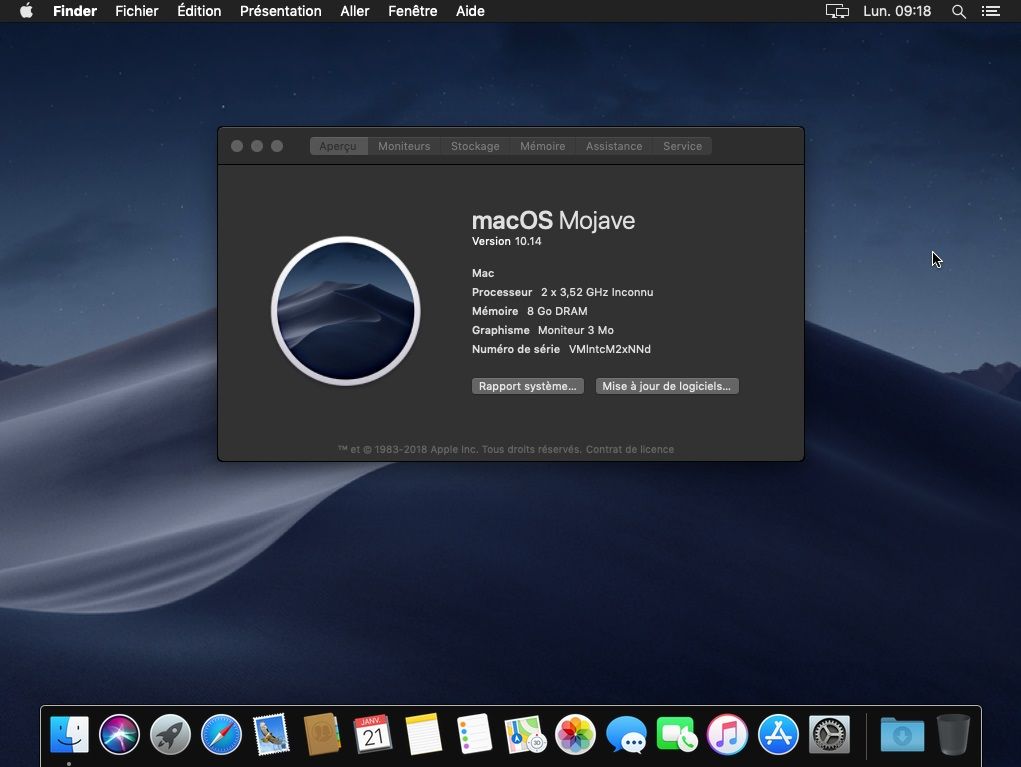
Task: Switch to the Assistance tab
Action: point(613,146)
